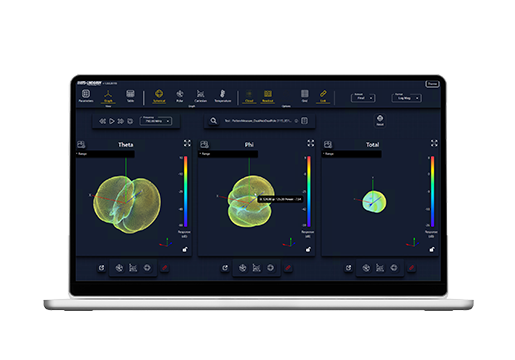Open the Log Mag format dropdown
This screenshot has height=360, width=515.
[406, 98]
